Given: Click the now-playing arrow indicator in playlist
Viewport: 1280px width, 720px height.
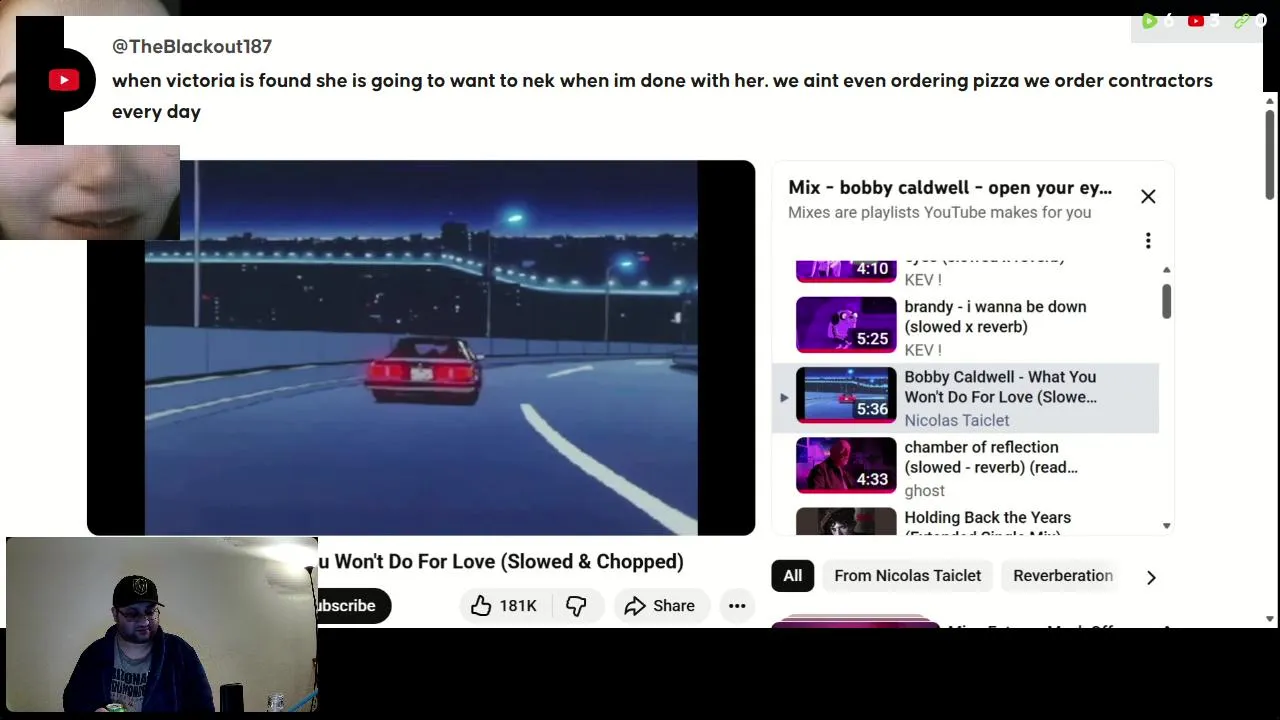Looking at the screenshot, I should (x=784, y=398).
